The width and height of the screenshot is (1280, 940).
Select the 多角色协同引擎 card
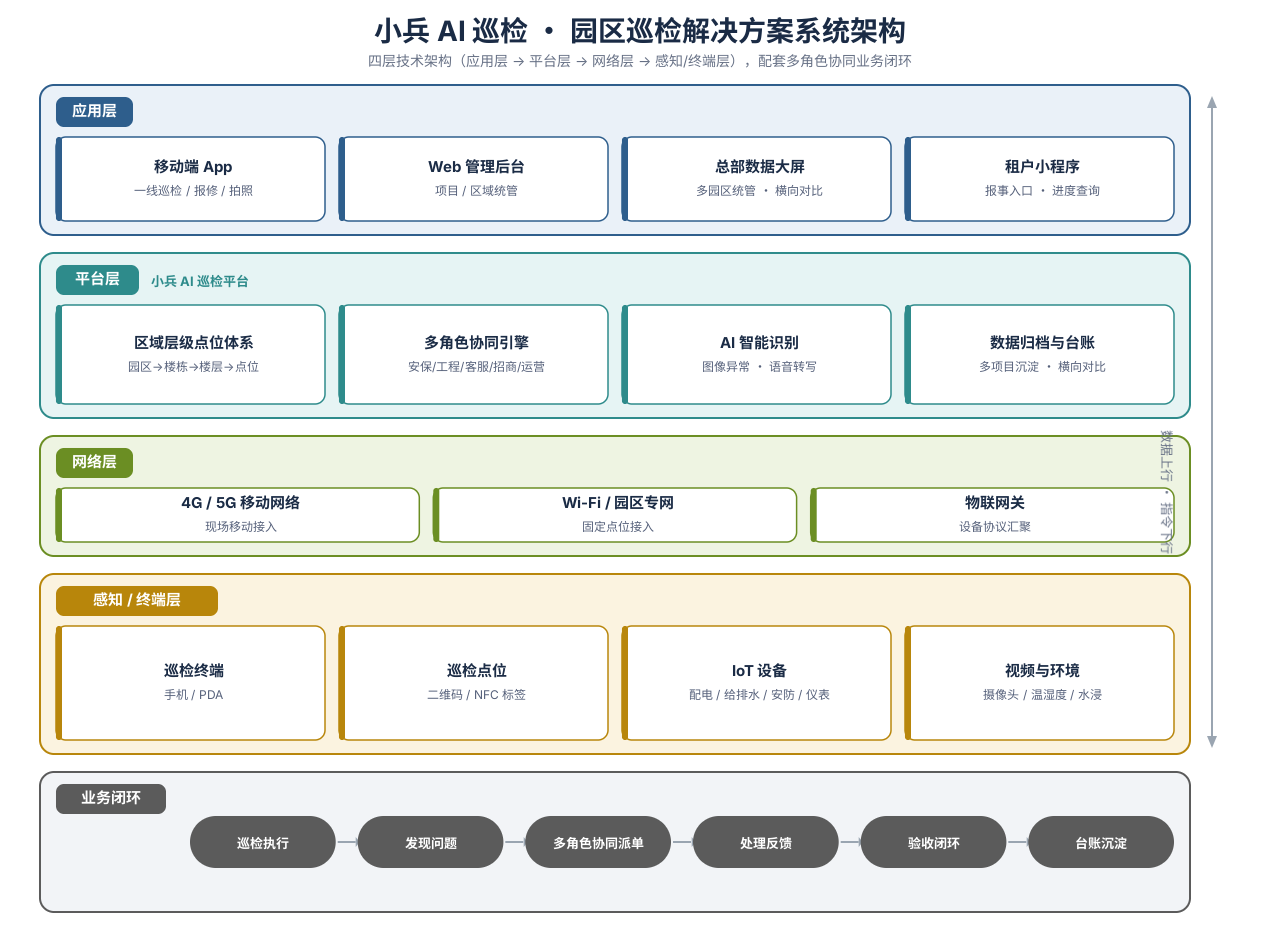[474, 355]
